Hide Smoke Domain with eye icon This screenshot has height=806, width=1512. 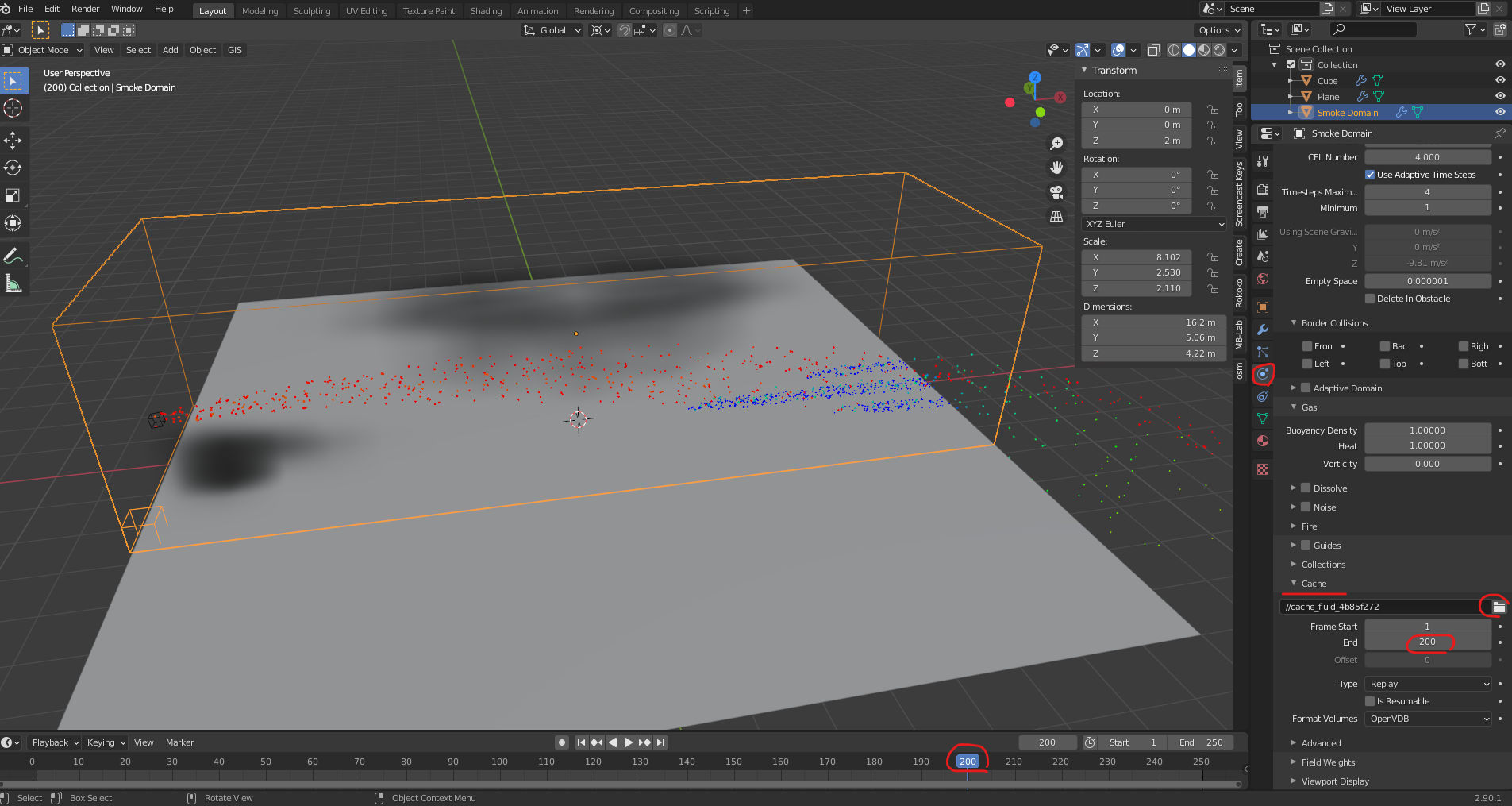(1500, 112)
